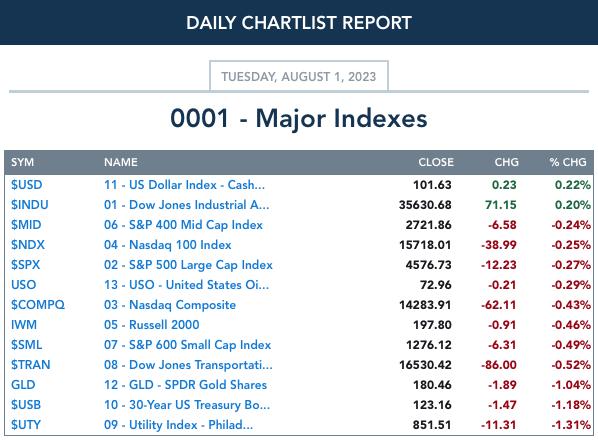This screenshot has width=598, height=440.
Task: Open the $INDU symbol link
Action: pyautogui.click(x=29, y=205)
